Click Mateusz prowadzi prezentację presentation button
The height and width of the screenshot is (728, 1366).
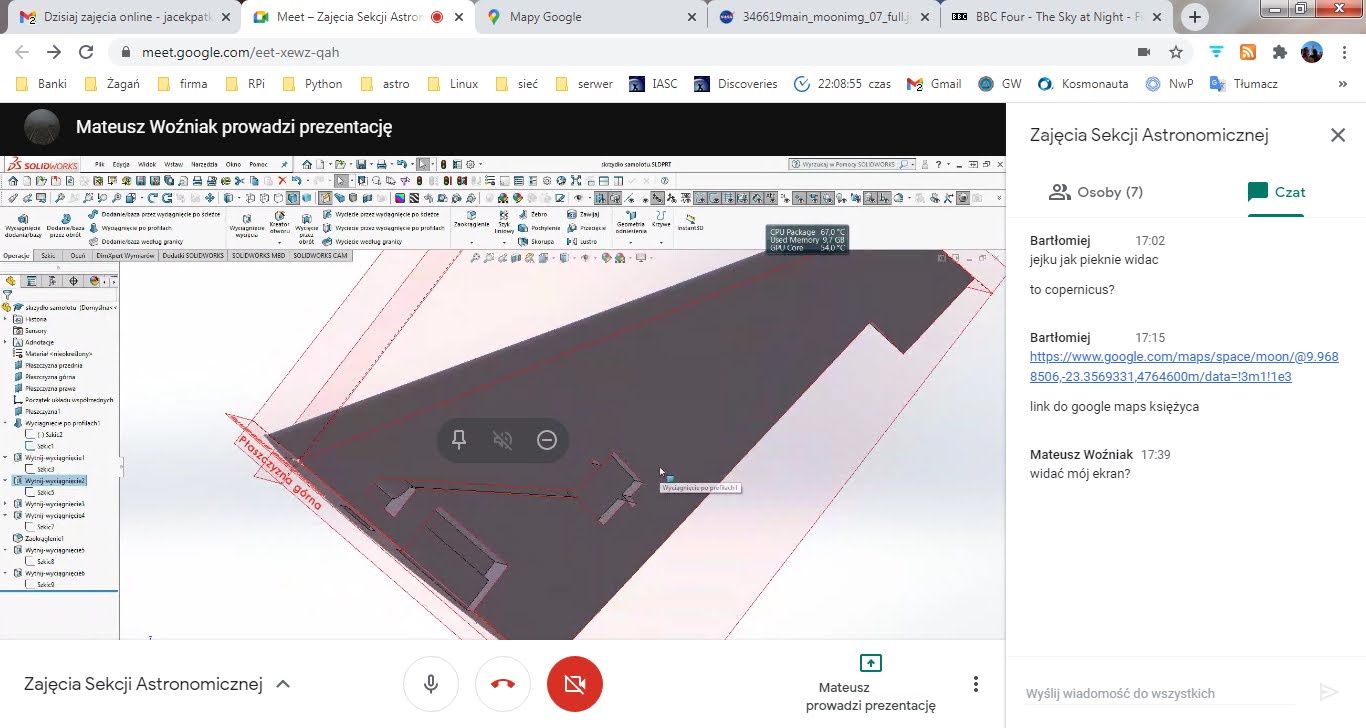pos(870,684)
